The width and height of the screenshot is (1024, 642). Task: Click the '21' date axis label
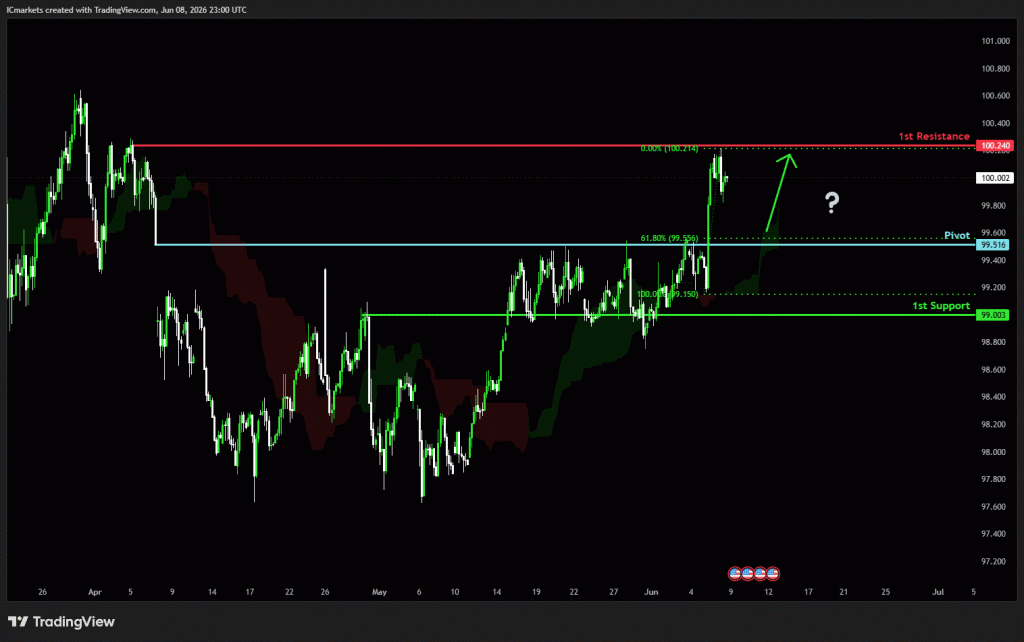(844, 592)
